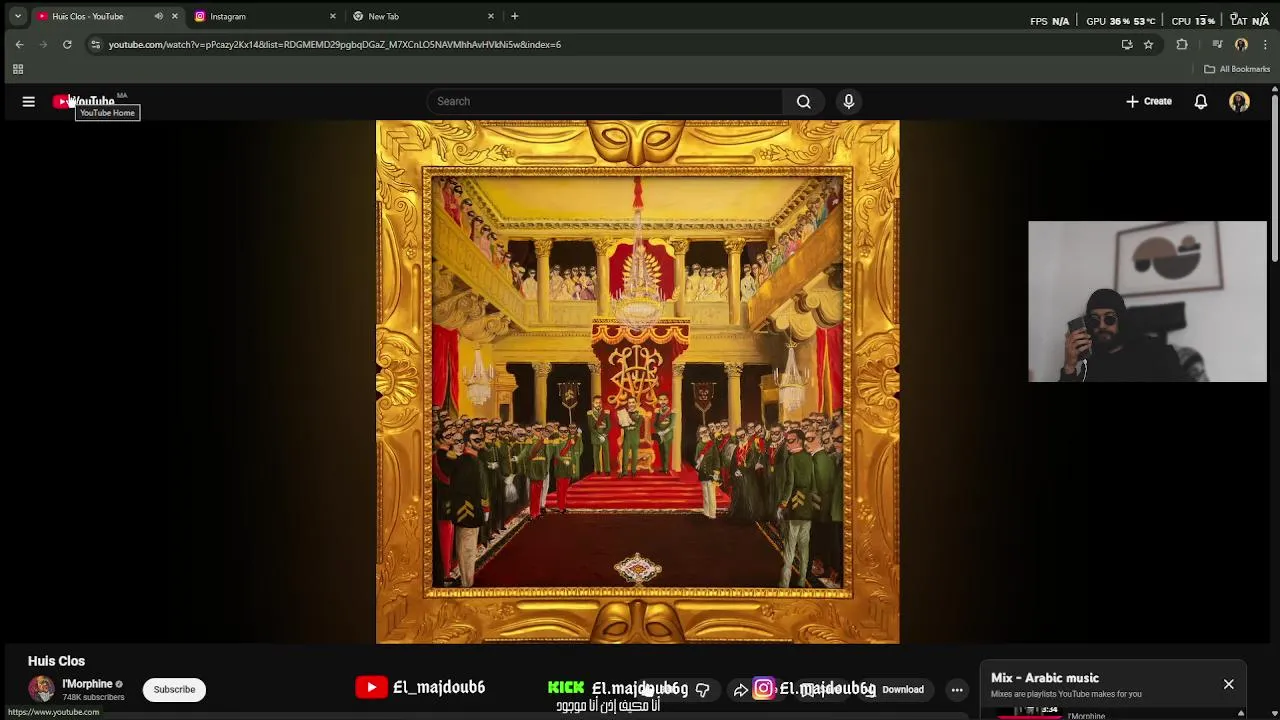
Task: Open the Create menu
Action: (x=1148, y=101)
